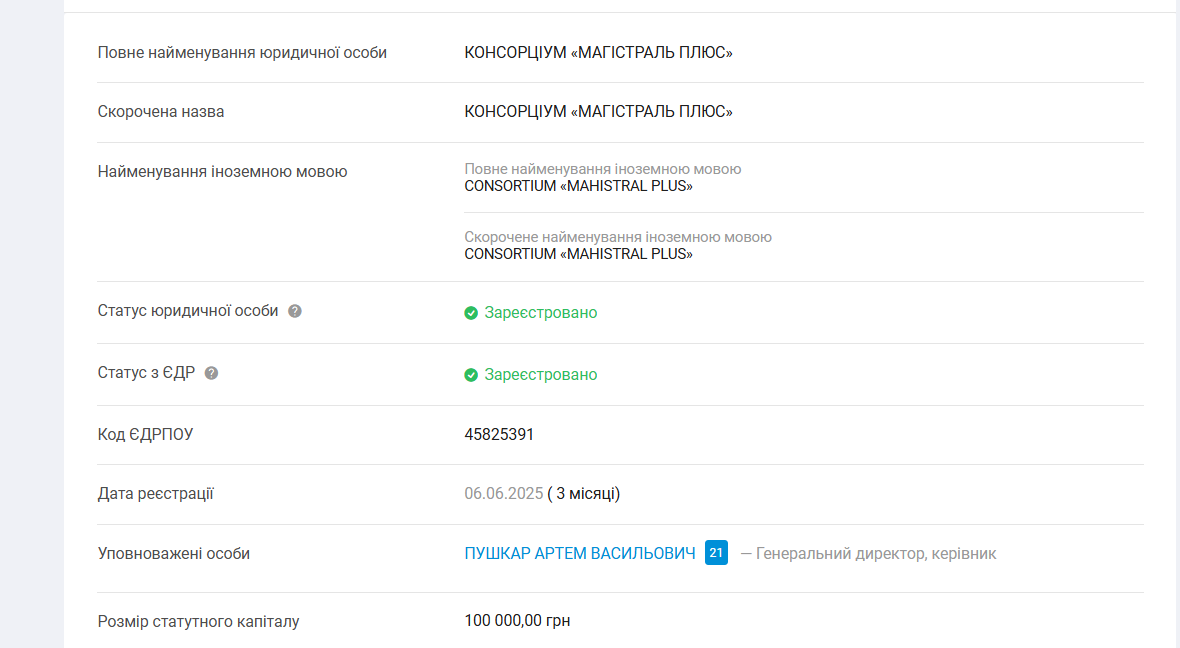Viewport: 1180px width, 648px height.
Task: Click green checkmark in legal entity status row
Action: pyautogui.click(x=471, y=313)
